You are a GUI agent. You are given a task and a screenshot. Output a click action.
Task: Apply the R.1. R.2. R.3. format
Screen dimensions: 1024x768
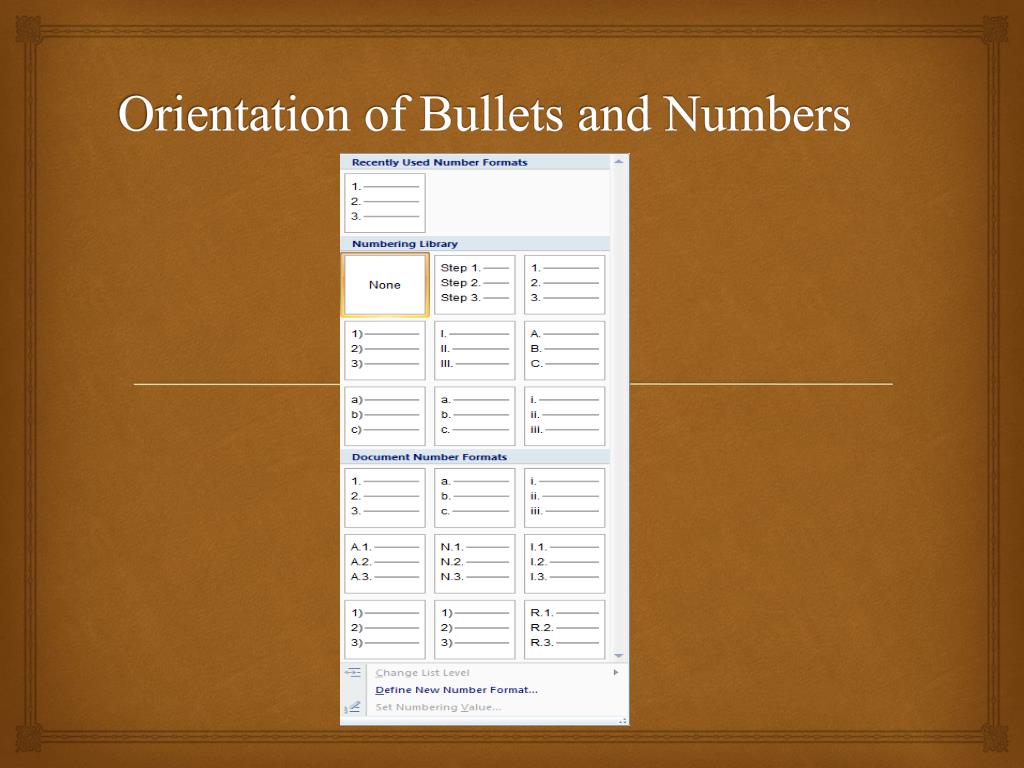(564, 630)
